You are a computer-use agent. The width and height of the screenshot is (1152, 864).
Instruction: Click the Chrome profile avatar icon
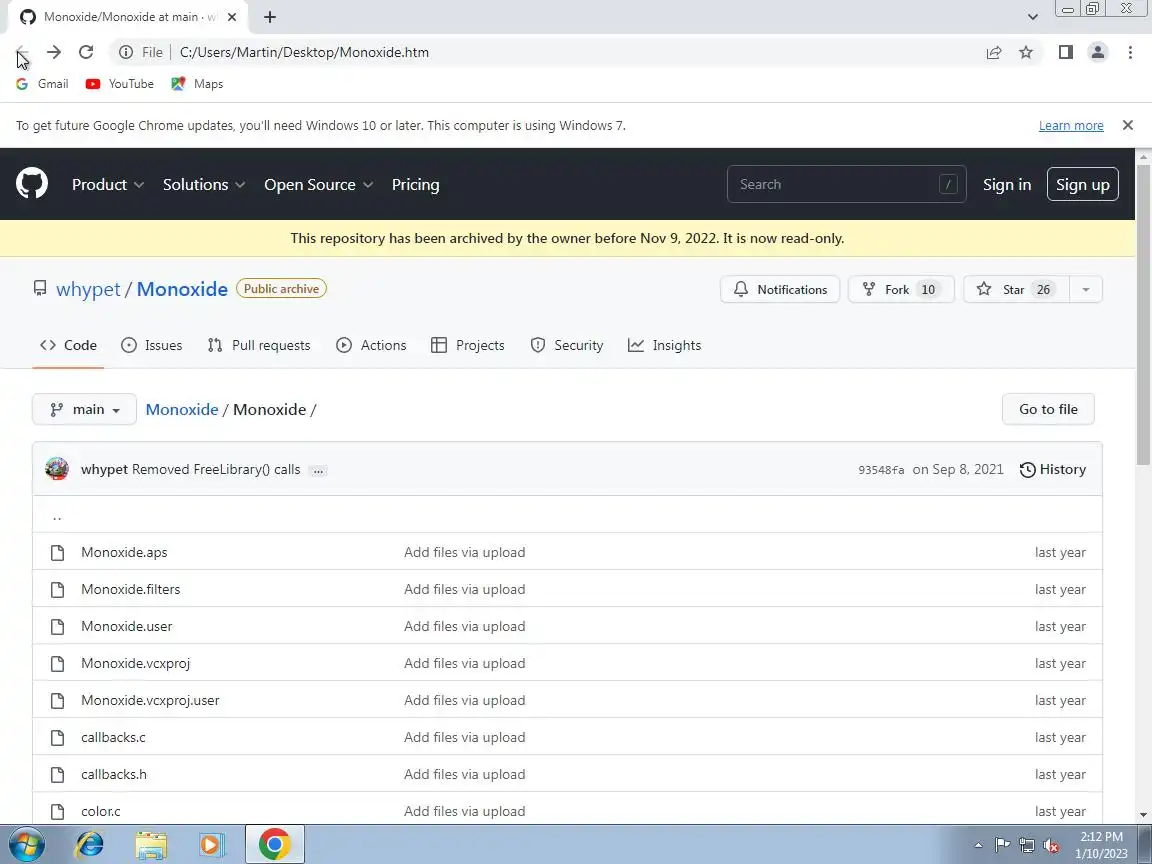click(1098, 52)
